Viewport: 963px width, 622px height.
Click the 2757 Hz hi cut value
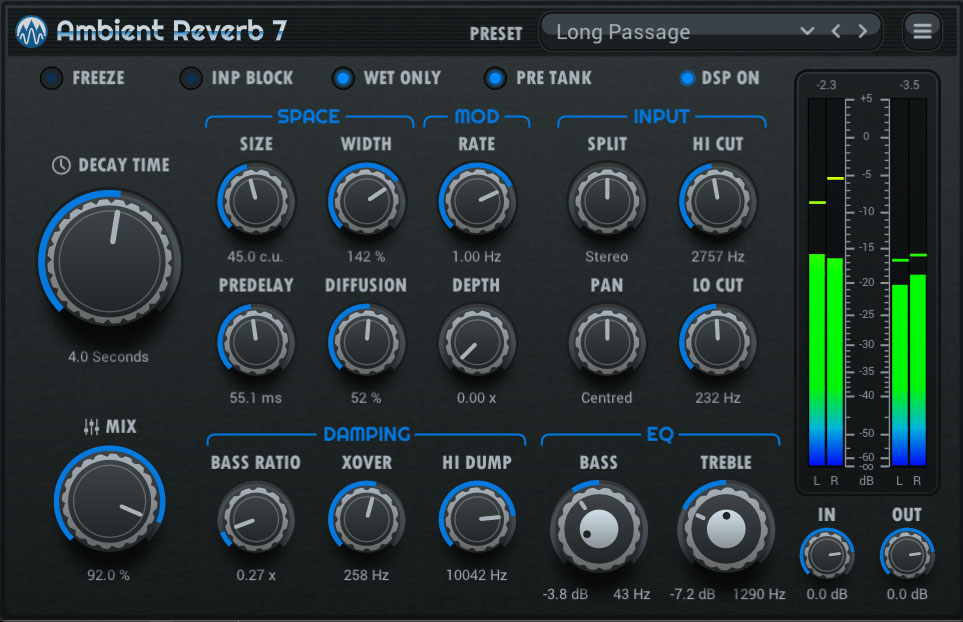click(x=717, y=257)
